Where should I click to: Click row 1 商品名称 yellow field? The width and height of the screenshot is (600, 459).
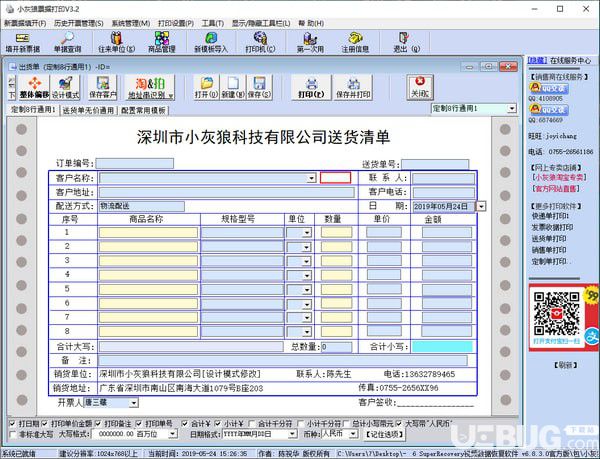coord(148,232)
